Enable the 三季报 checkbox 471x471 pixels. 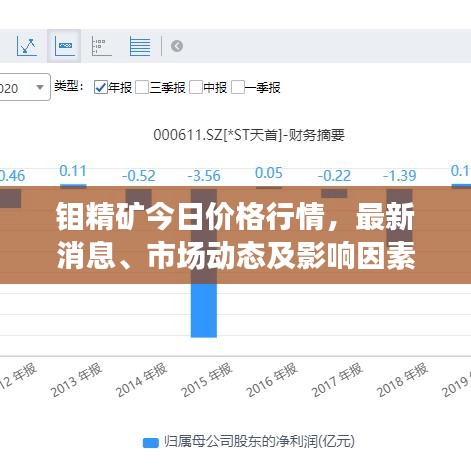pyautogui.click(x=142, y=88)
